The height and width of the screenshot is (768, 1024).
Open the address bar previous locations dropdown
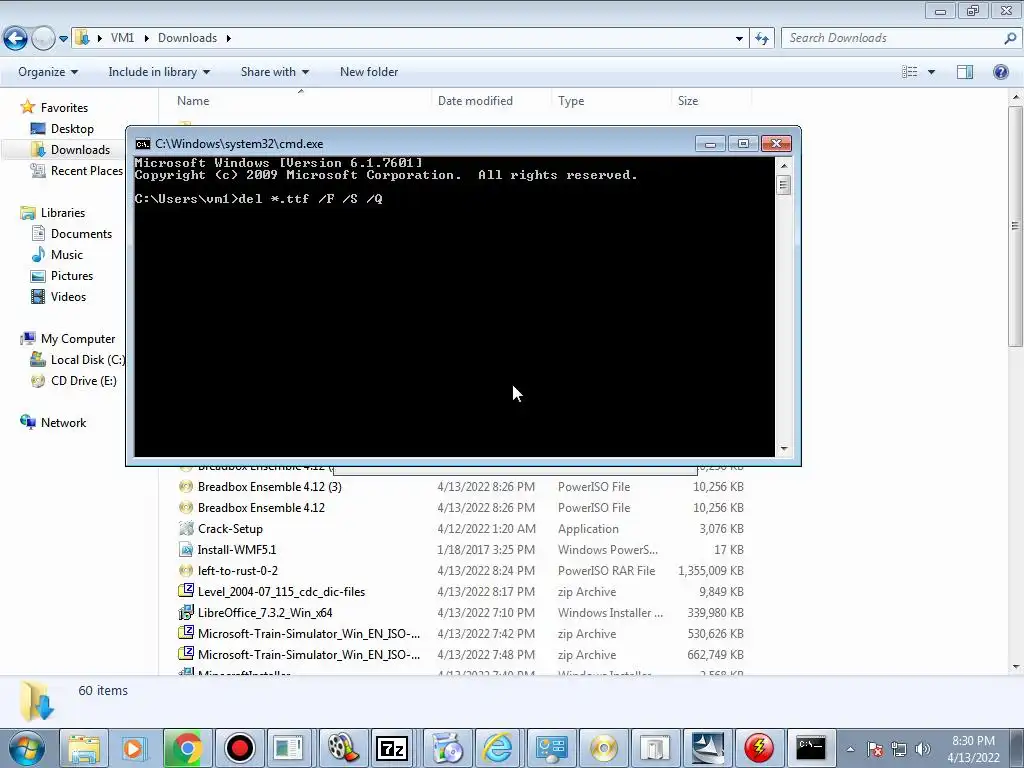[x=739, y=39]
